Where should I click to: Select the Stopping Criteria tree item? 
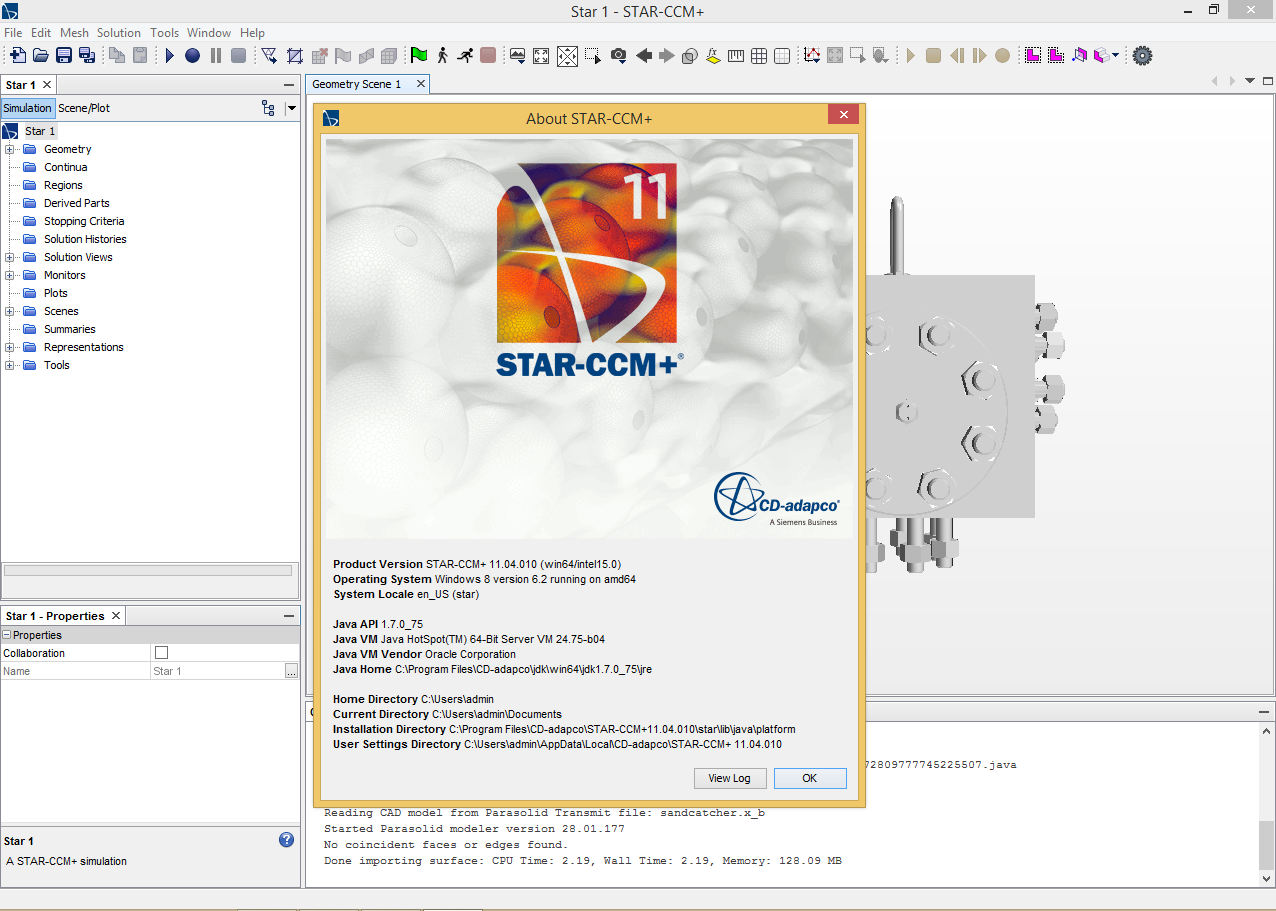click(84, 221)
